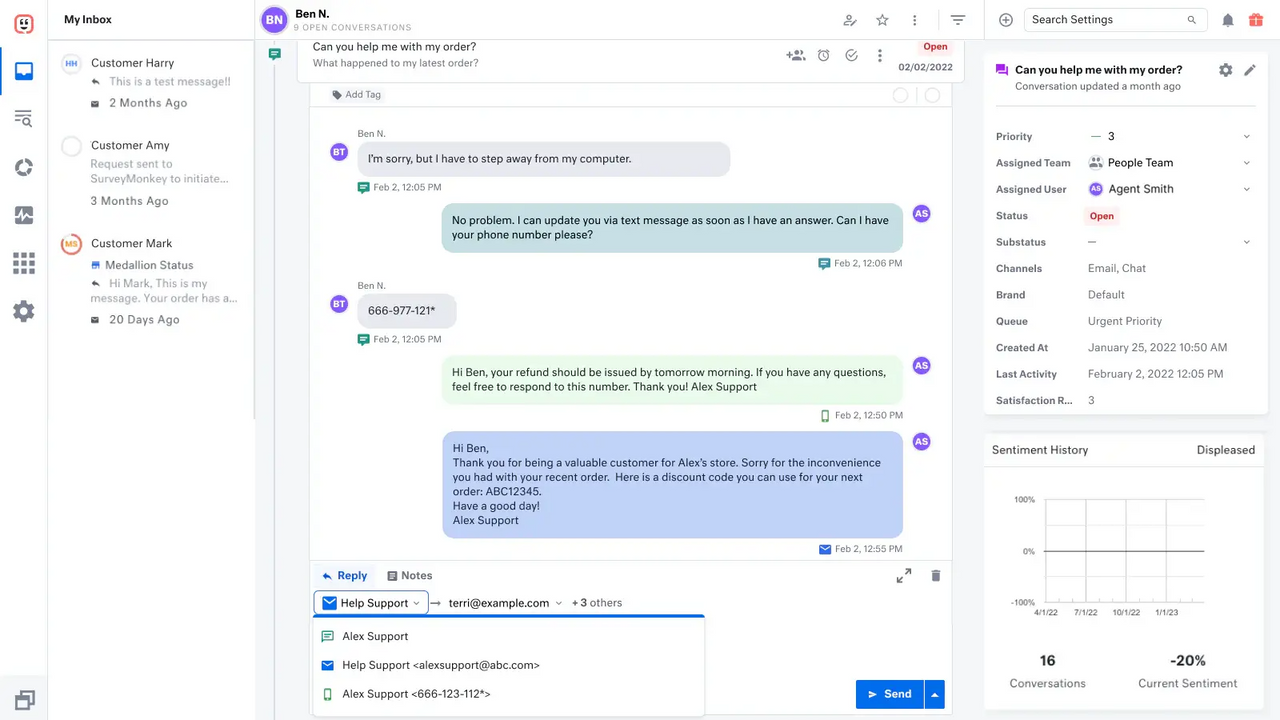This screenshot has width=1280, height=720.
Task: Mark conversation resolved with the checkmark icon
Action: (851, 55)
